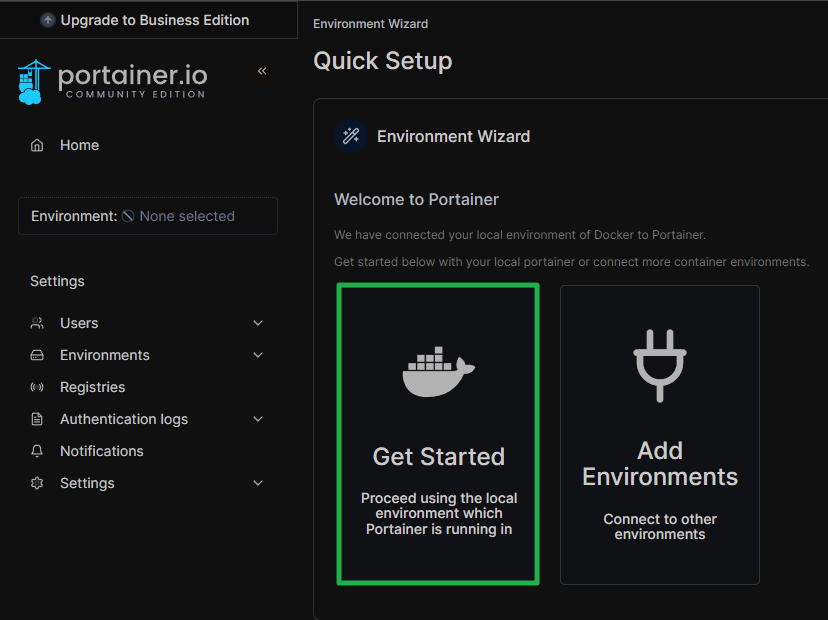Click the Notifications bell icon
Image resolution: width=828 pixels, height=620 pixels.
pos(37,451)
